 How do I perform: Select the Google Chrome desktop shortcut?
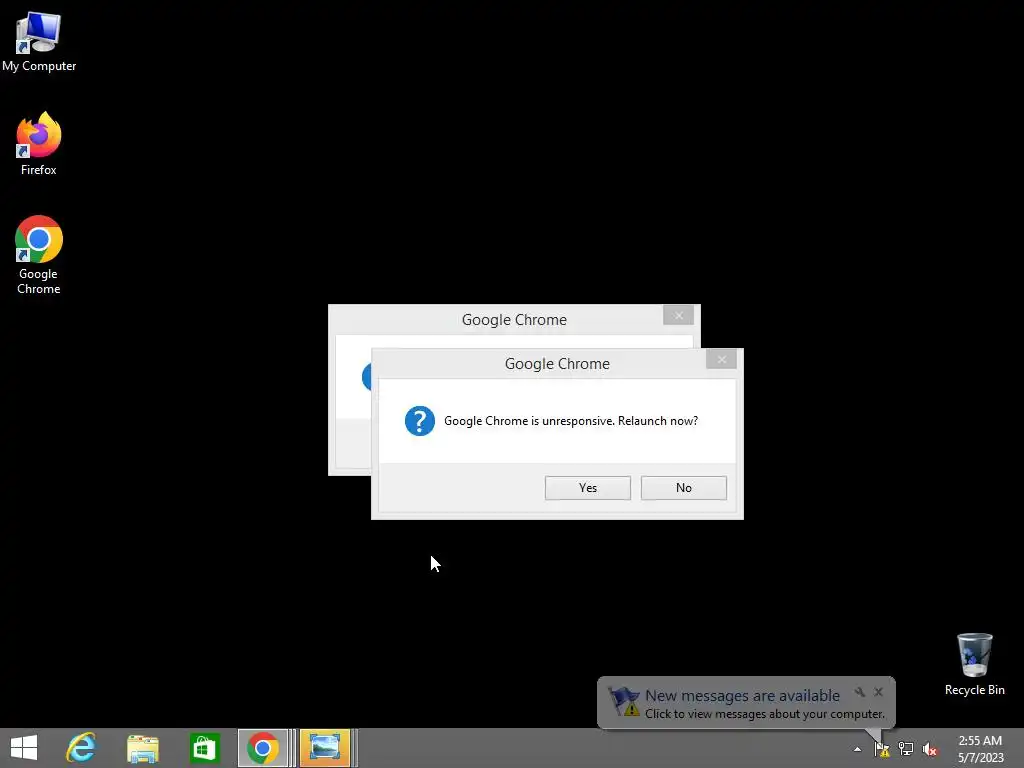point(39,255)
